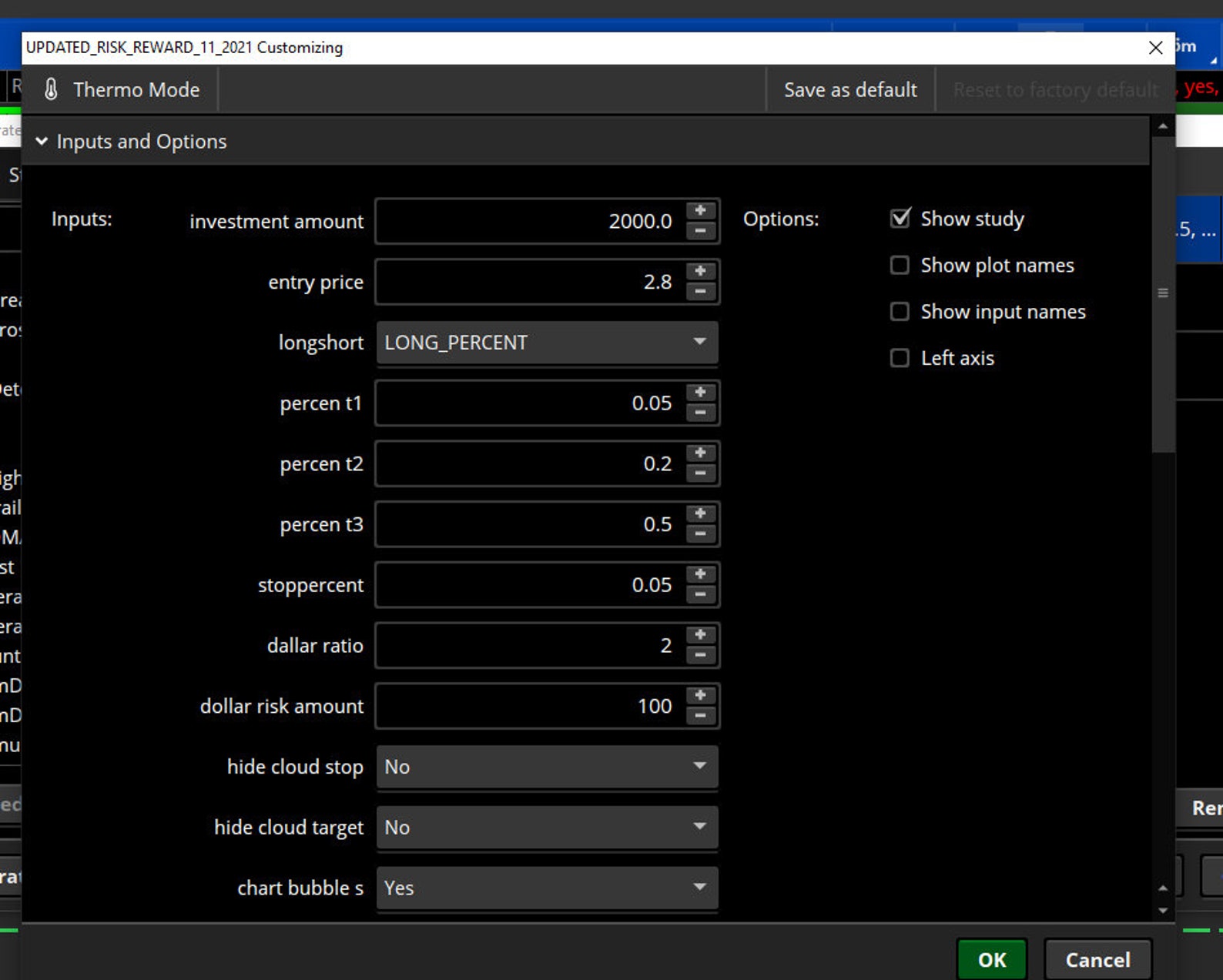Click Cancel to discard changes

1097,960
